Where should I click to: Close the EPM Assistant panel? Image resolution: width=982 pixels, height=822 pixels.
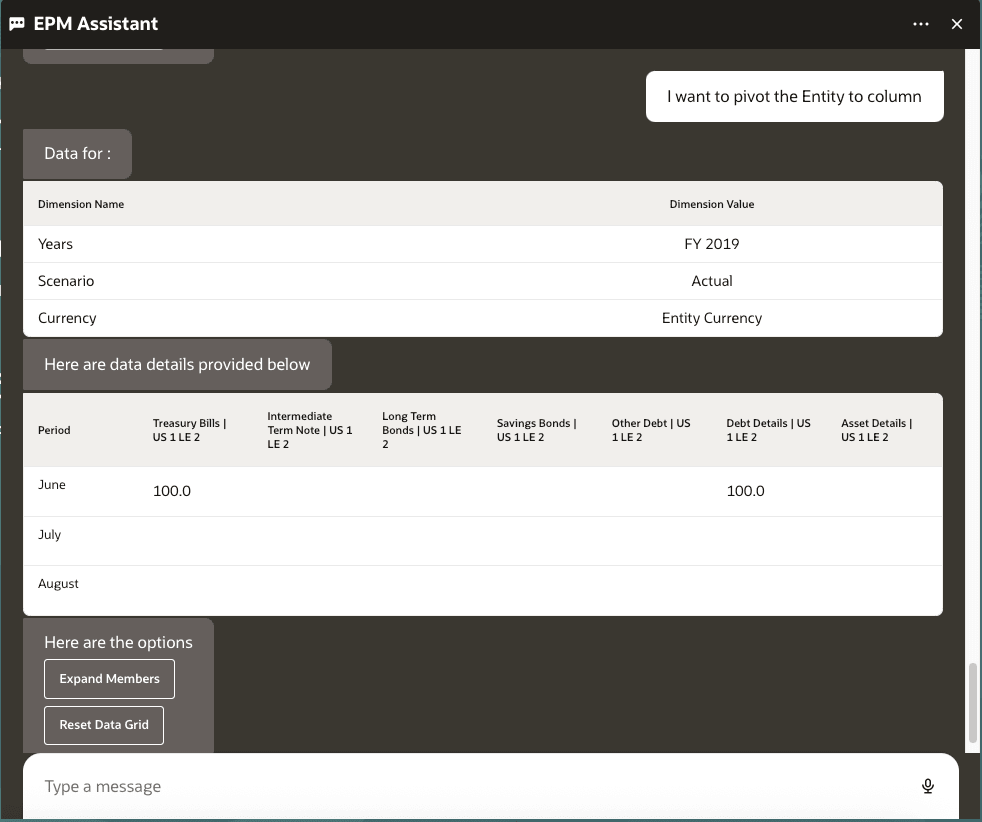point(956,24)
